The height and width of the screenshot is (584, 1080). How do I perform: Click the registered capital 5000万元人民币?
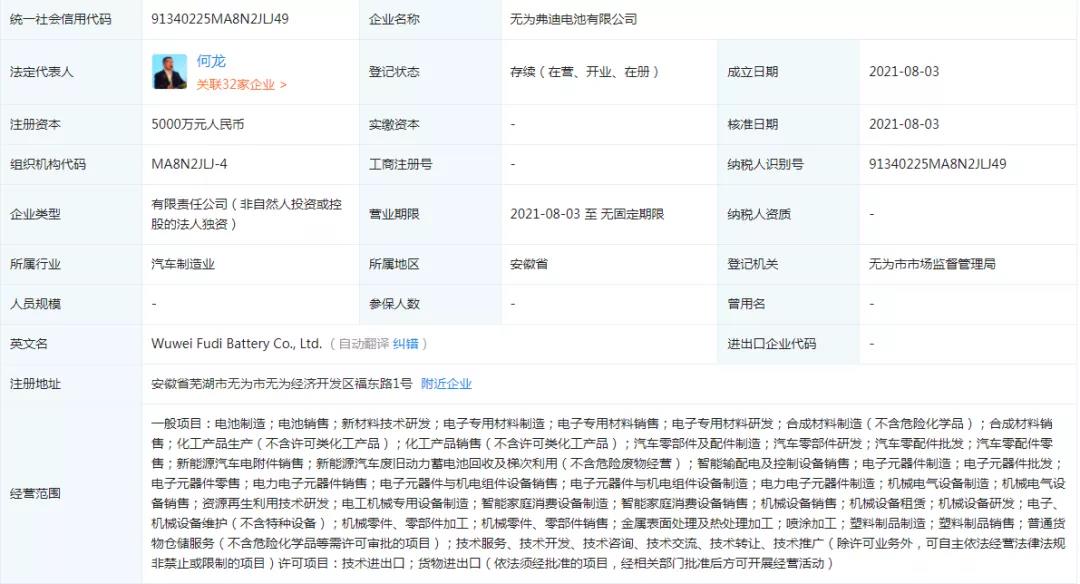[197, 125]
